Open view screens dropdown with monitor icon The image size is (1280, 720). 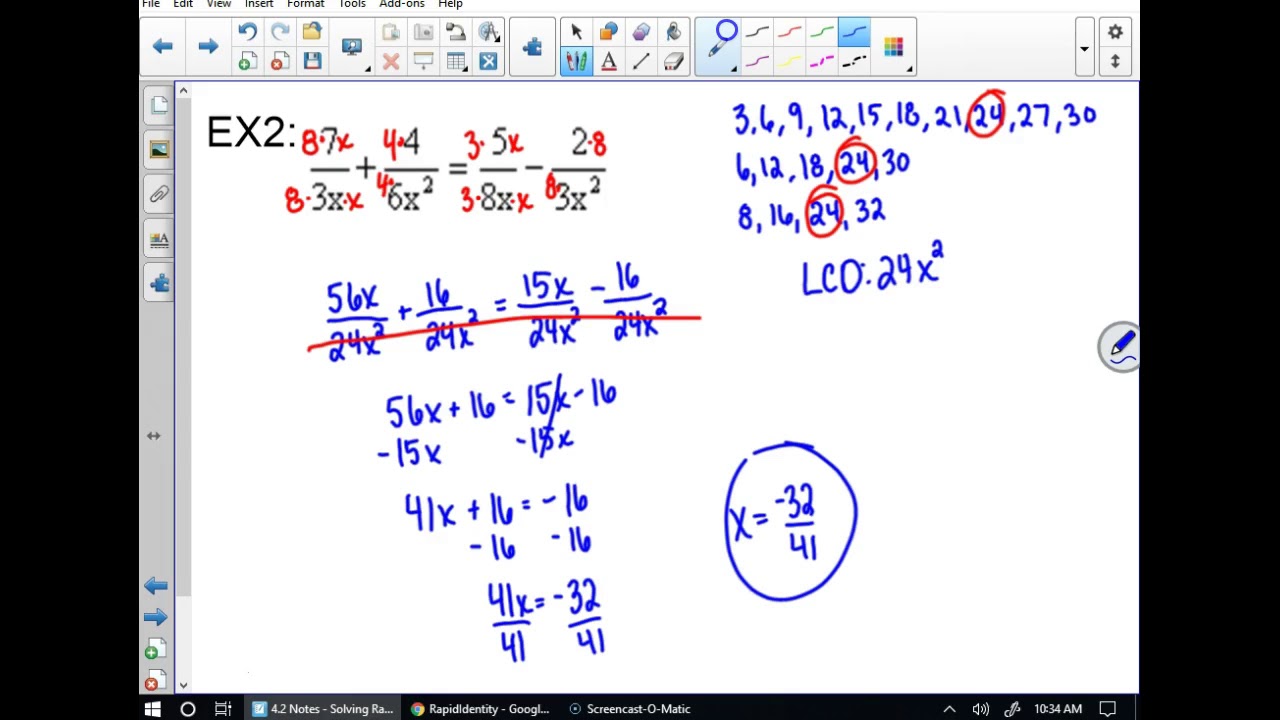(x=354, y=47)
